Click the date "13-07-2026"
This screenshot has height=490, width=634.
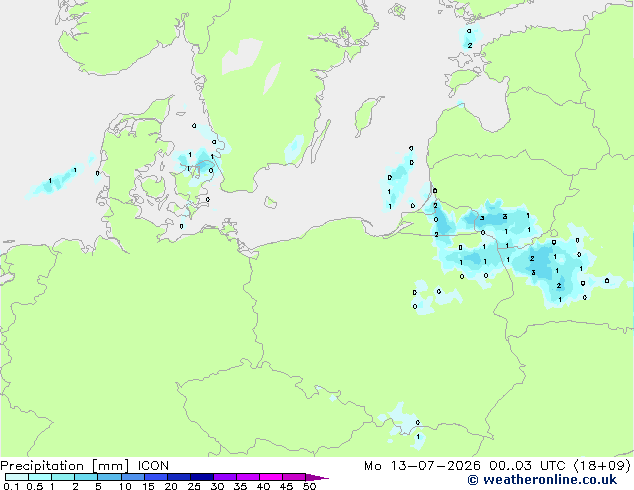click(x=435, y=466)
